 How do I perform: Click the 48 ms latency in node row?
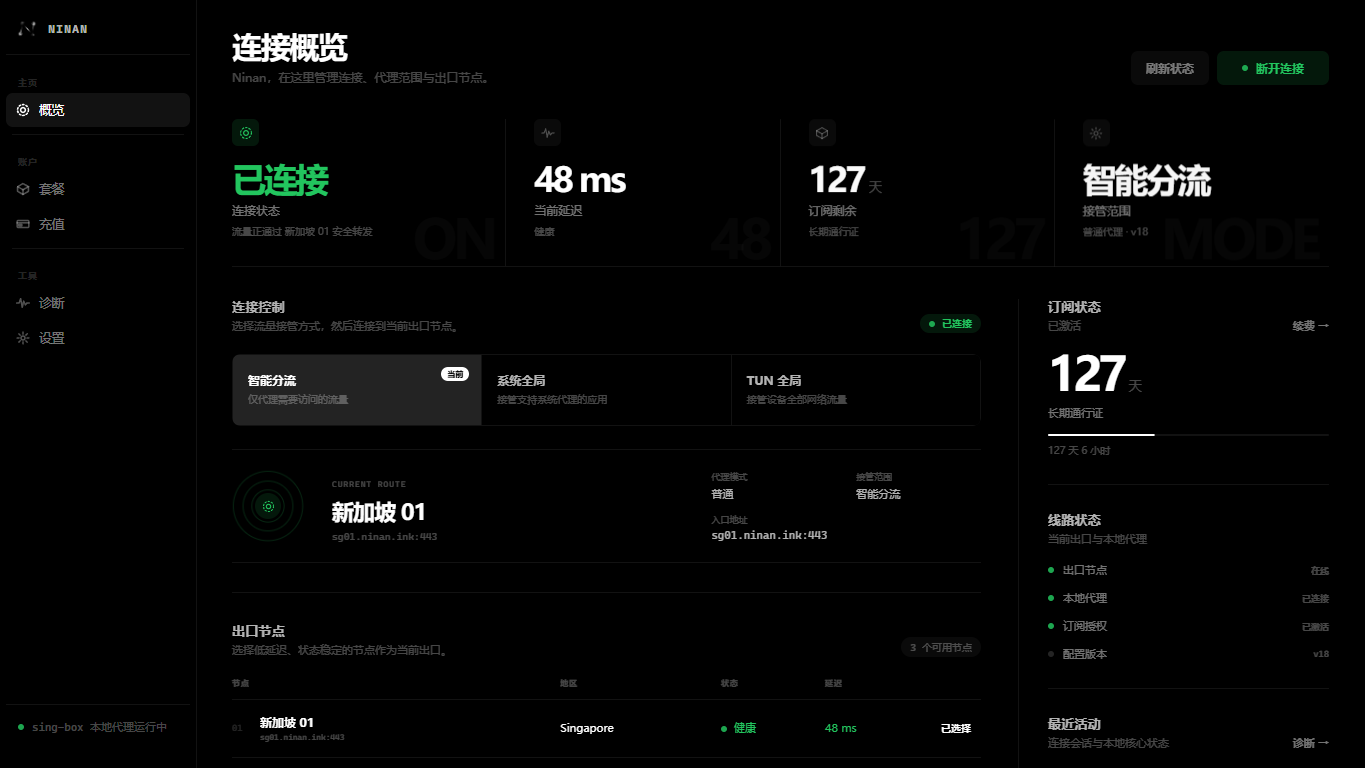(841, 728)
